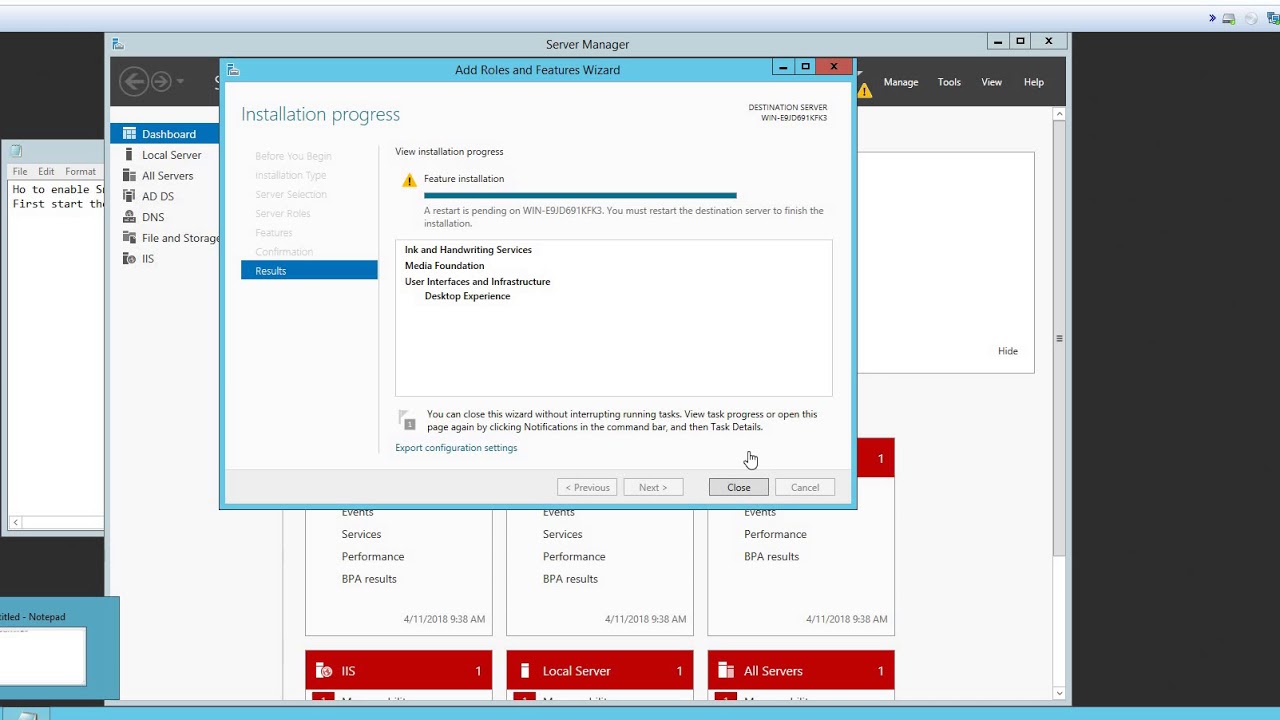Click User Interfaces and Infrastructure entry
Viewport: 1280px width, 720px height.
pos(477,282)
